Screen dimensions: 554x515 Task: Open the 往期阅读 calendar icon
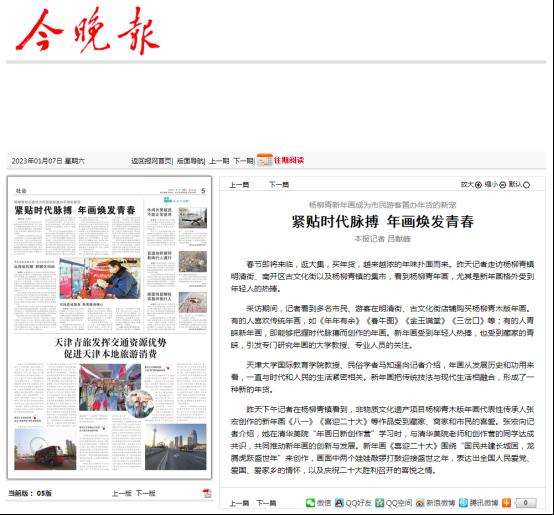point(265,160)
